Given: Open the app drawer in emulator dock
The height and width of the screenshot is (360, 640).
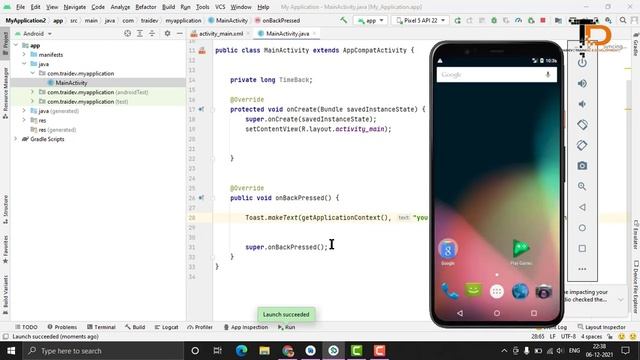Looking at the screenshot, I should coord(497,291).
